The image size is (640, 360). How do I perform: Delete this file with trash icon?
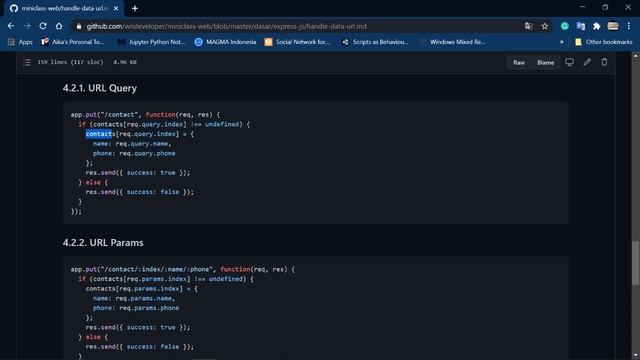[x=604, y=62]
